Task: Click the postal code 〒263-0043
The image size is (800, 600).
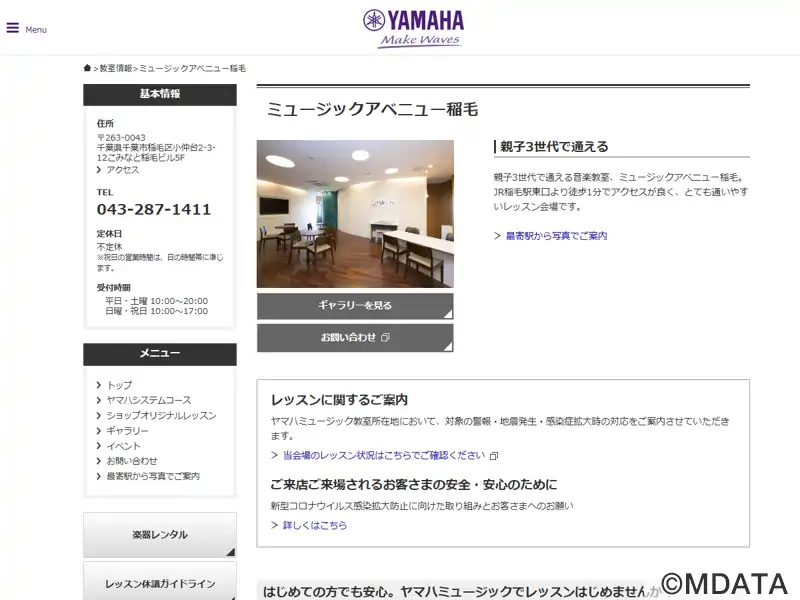Action: [121, 138]
